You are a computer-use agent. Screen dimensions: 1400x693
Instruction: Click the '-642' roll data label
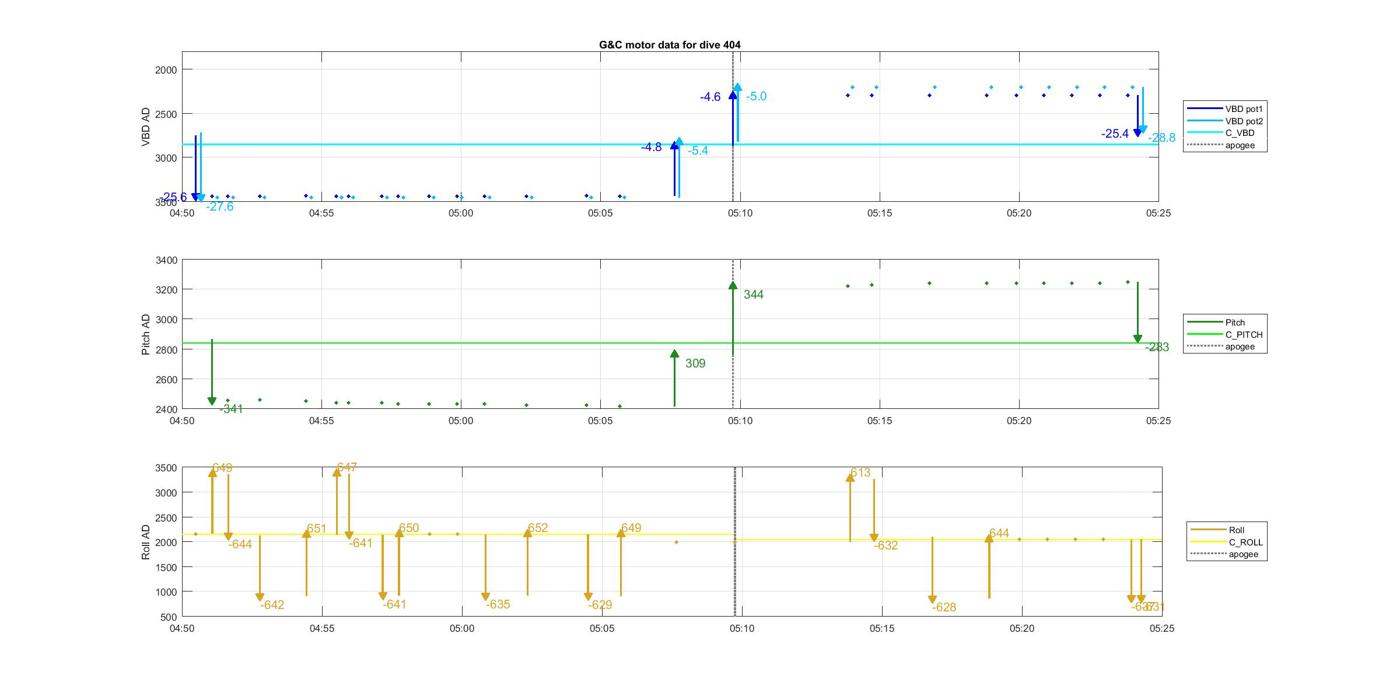pos(272,605)
